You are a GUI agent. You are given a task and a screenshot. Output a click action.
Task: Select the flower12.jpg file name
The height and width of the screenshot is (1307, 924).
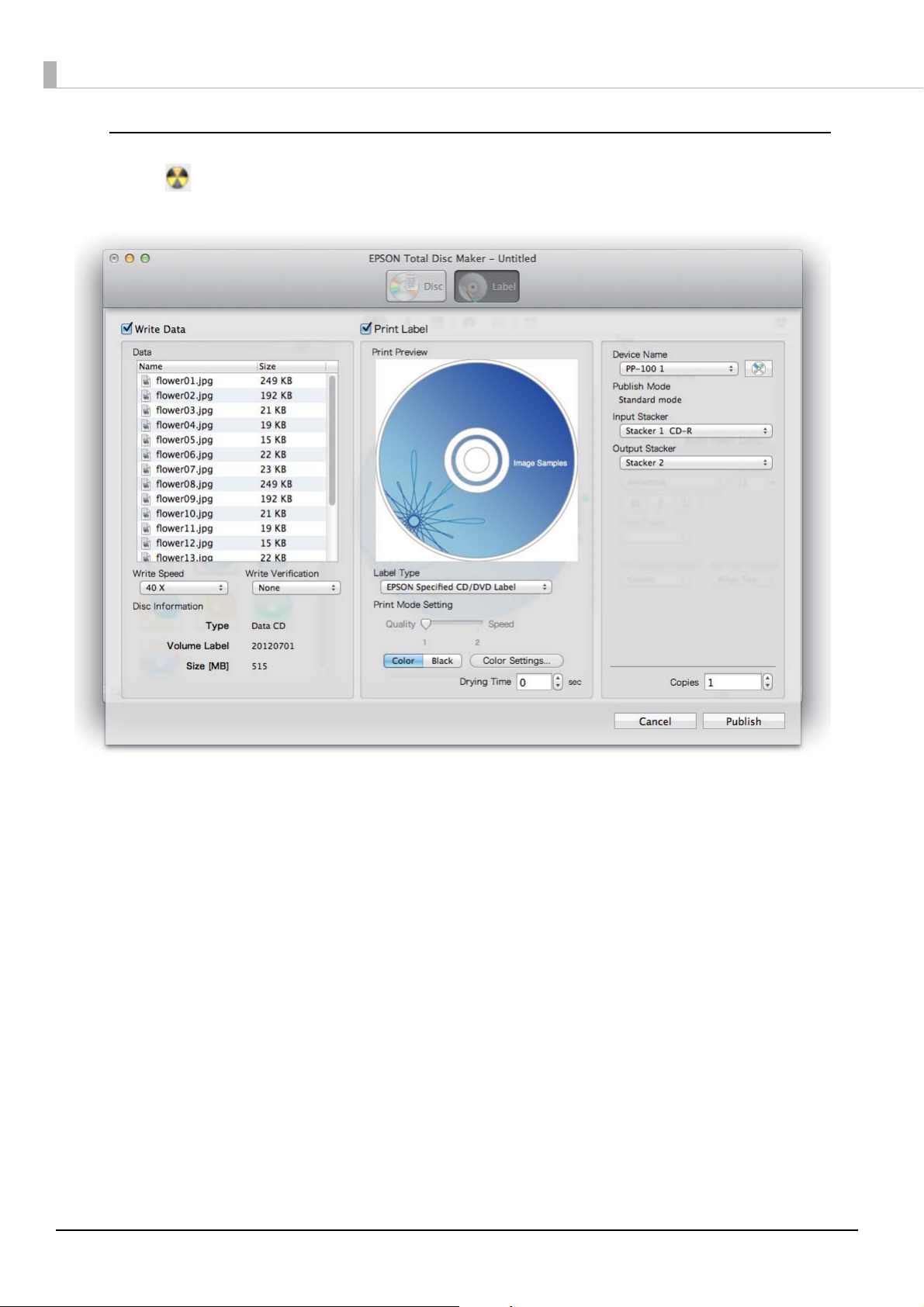pyautogui.click(x=184, y=543)
